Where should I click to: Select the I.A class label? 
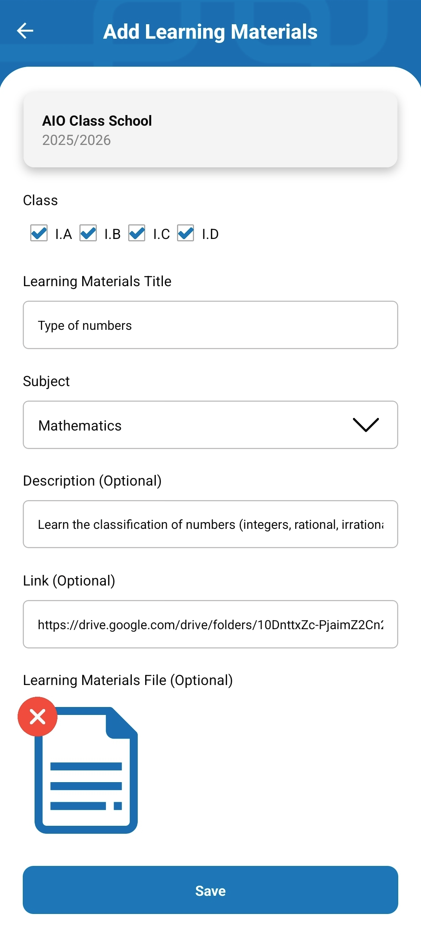(64, 234)
